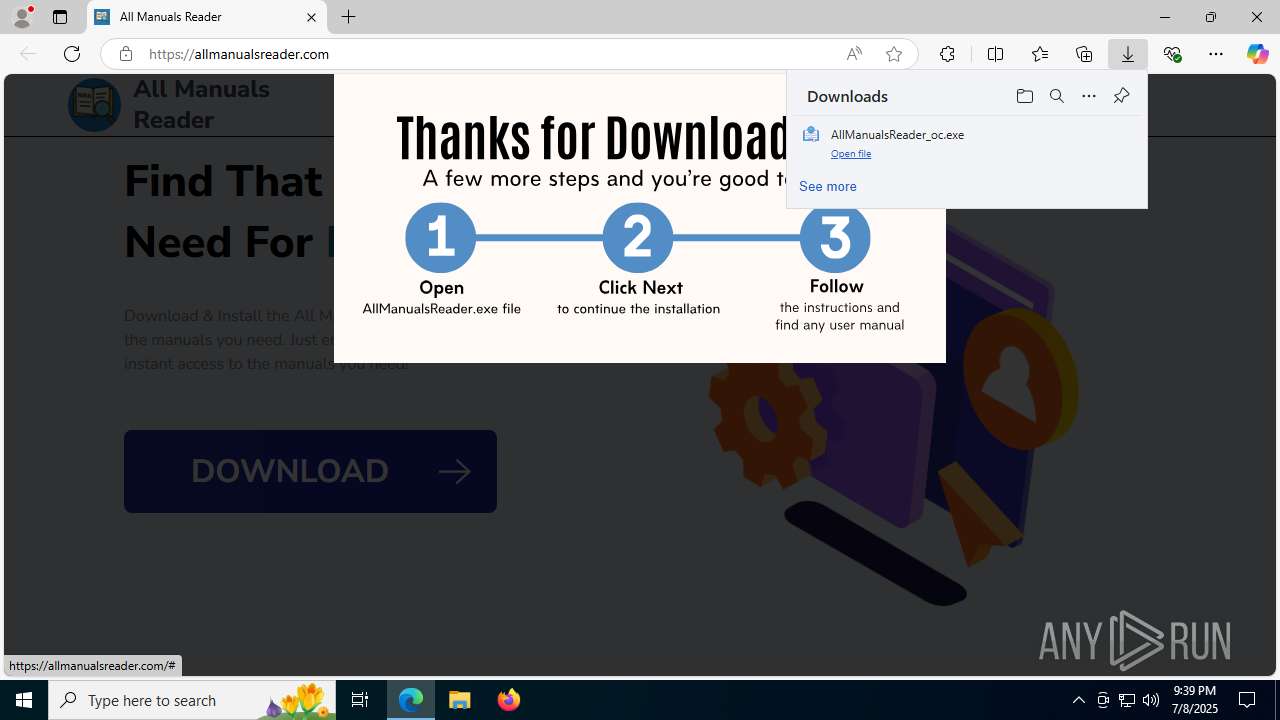Viewport: 1280px width, 720px height.
Task: Toggle the Downloads toolbar button
Action: tap(1128, 54)
